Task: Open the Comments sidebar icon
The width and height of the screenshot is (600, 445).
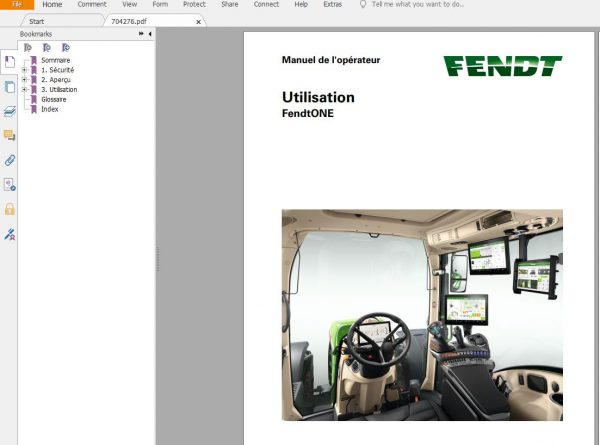Action: click(x=10, y=135)
